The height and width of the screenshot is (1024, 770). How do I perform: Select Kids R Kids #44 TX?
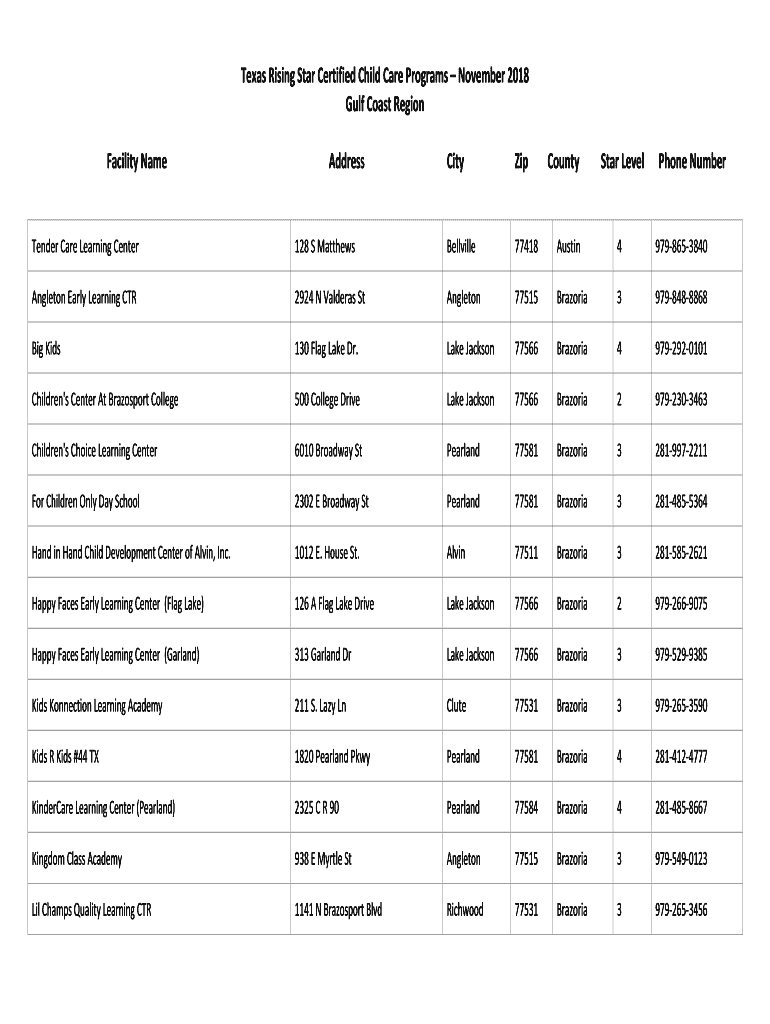tap(65, 757)
